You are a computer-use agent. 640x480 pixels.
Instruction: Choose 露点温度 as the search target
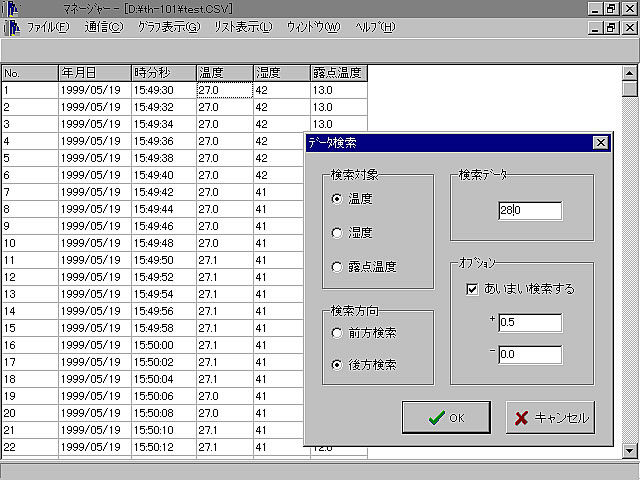[x=337, y=267]
